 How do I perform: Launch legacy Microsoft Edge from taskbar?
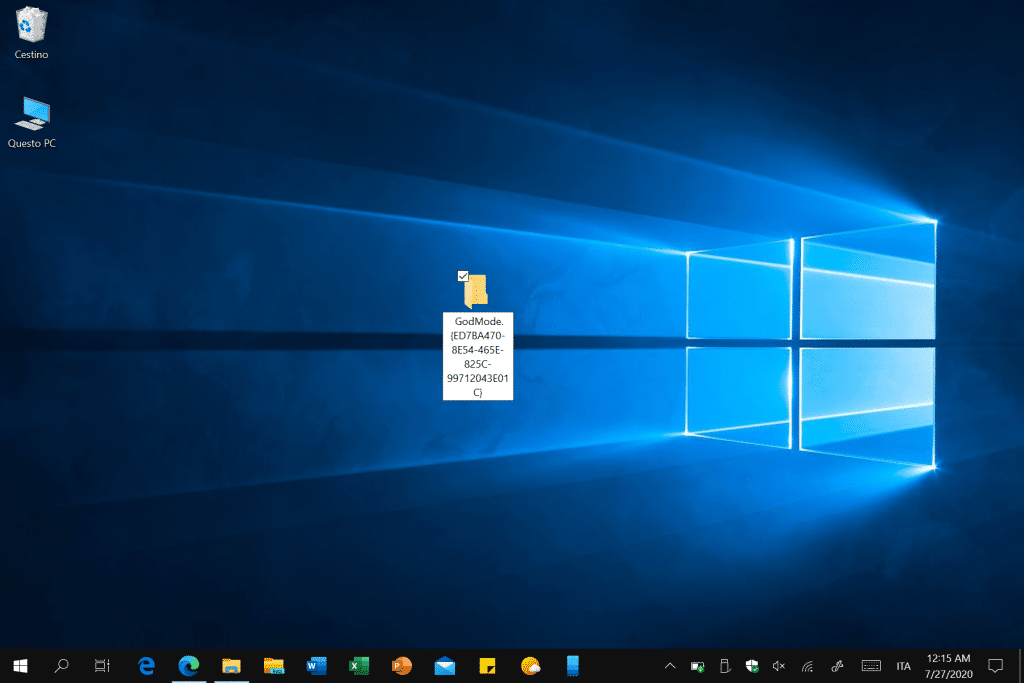pyautogui.click(x=146, y=665)
